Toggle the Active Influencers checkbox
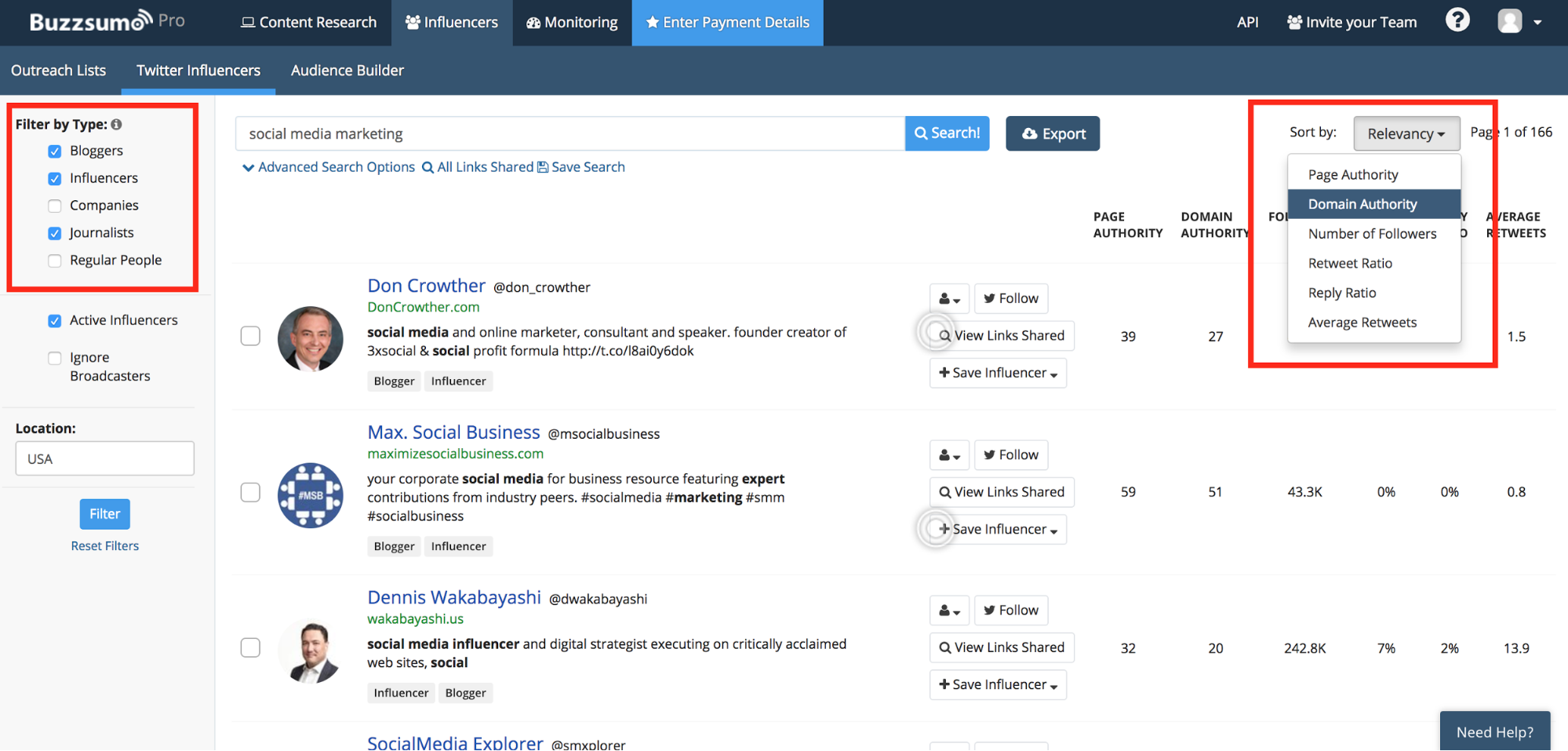 (x=55, y=321)
